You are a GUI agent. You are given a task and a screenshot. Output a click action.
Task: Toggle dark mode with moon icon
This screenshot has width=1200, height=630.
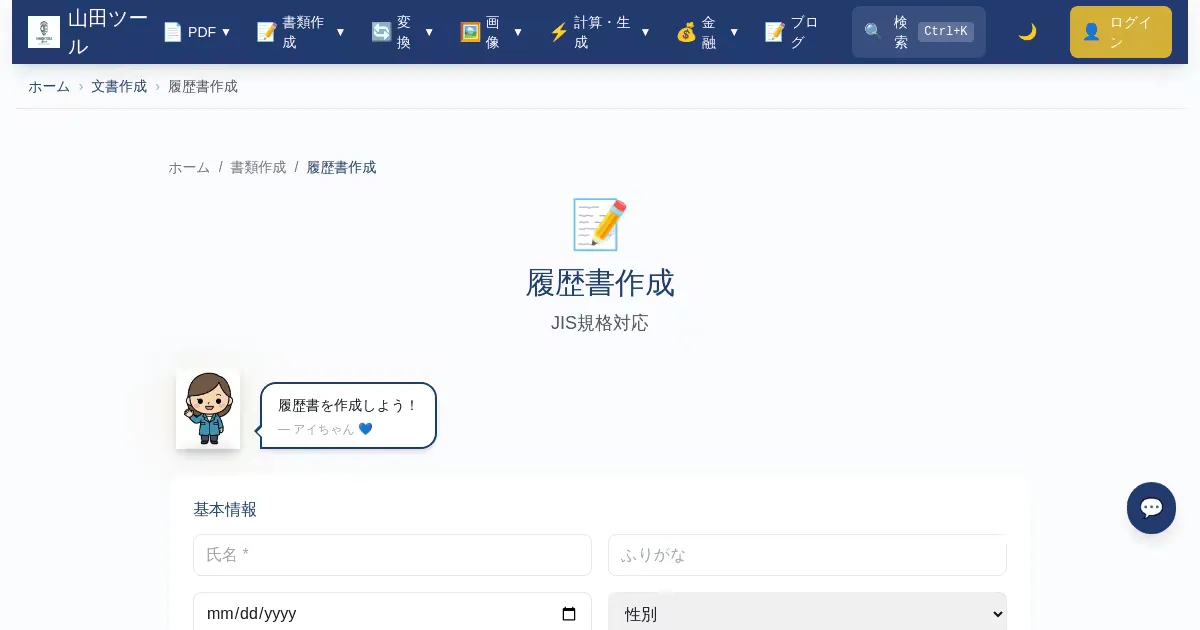[x=1027, y=32]
